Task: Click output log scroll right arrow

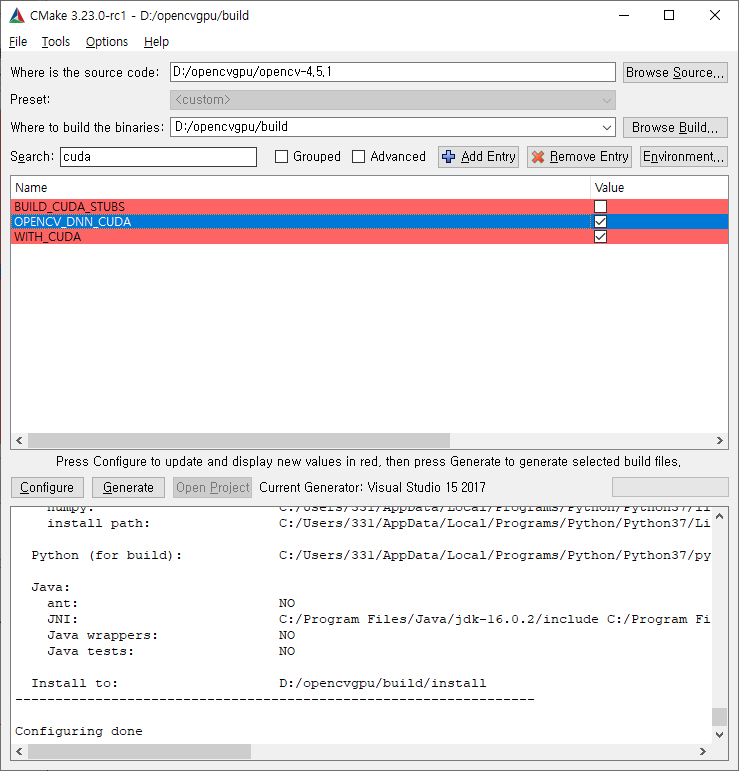Action: pyautogui.click(x=703, y=751)
